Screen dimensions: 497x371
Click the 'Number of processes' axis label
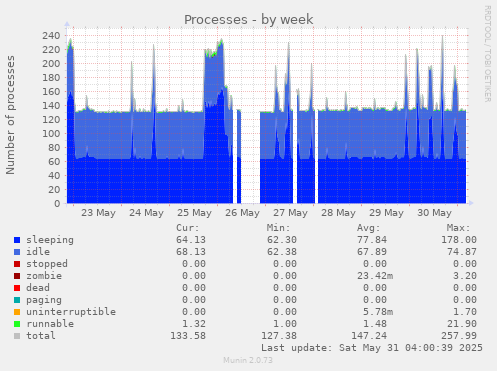(11, 115)
